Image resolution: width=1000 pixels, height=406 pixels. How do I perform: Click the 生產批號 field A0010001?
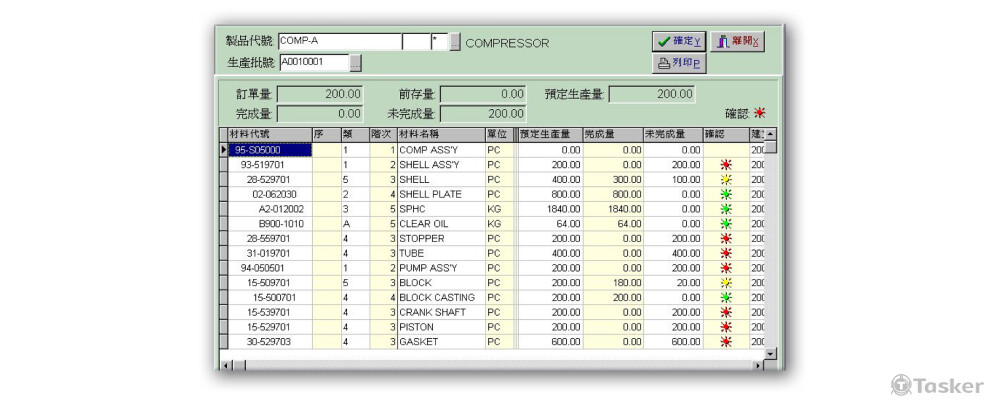click(314, 62)
